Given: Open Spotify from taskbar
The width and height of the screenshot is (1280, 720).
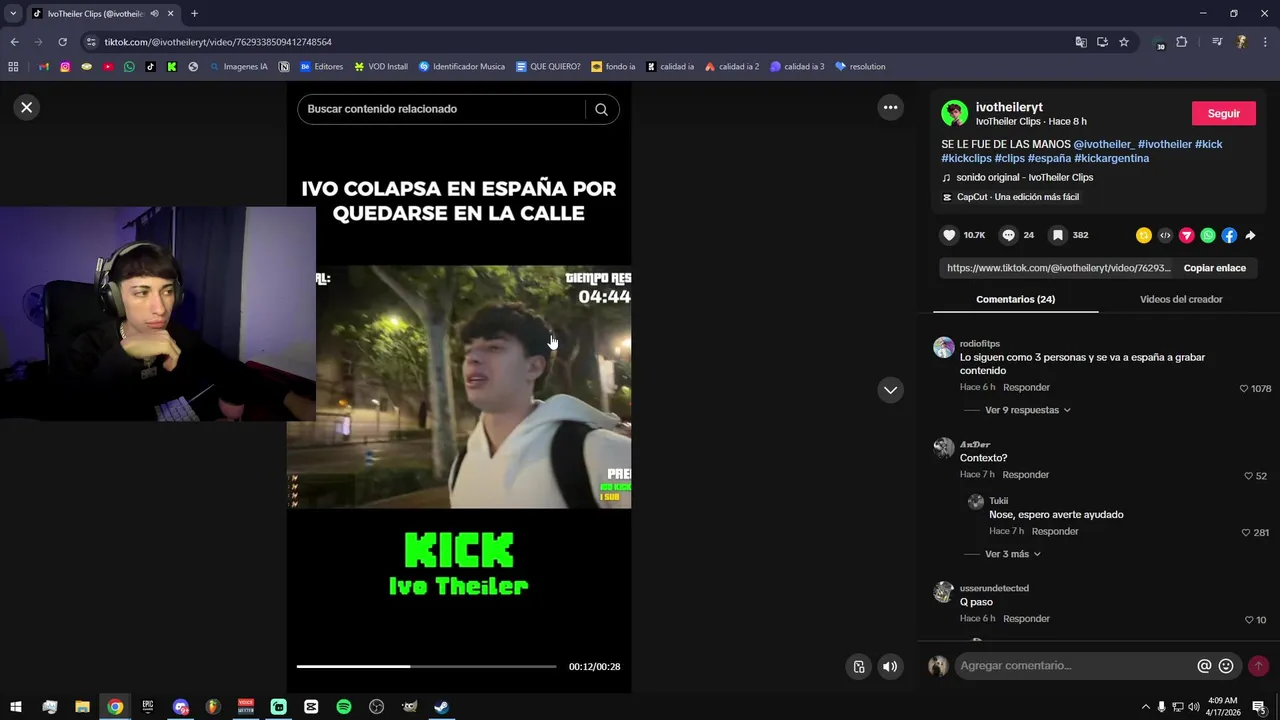Looking at the screenshot, I should (x=343, y=707).
